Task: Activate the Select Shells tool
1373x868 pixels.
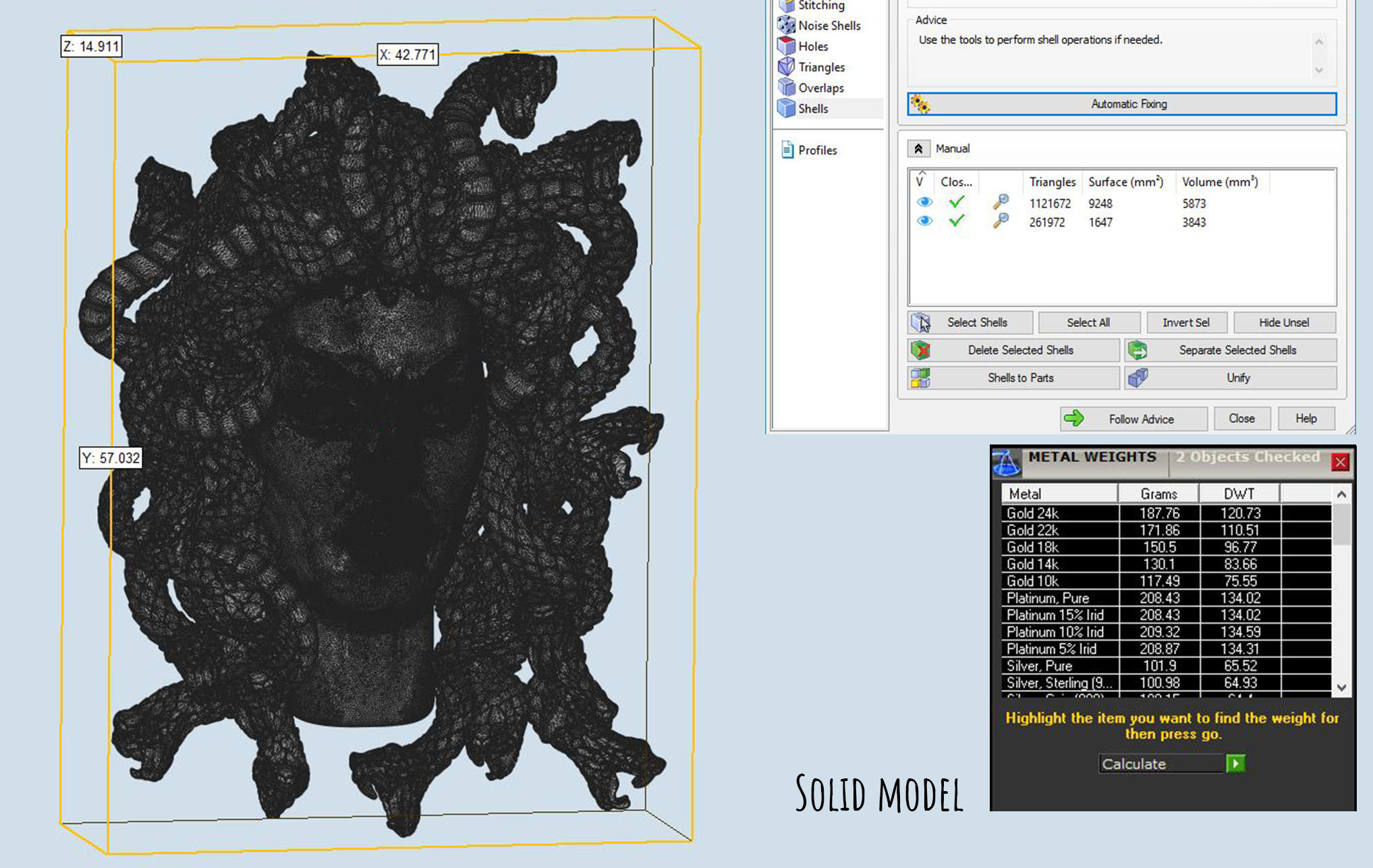Action: tap(970, 322)
